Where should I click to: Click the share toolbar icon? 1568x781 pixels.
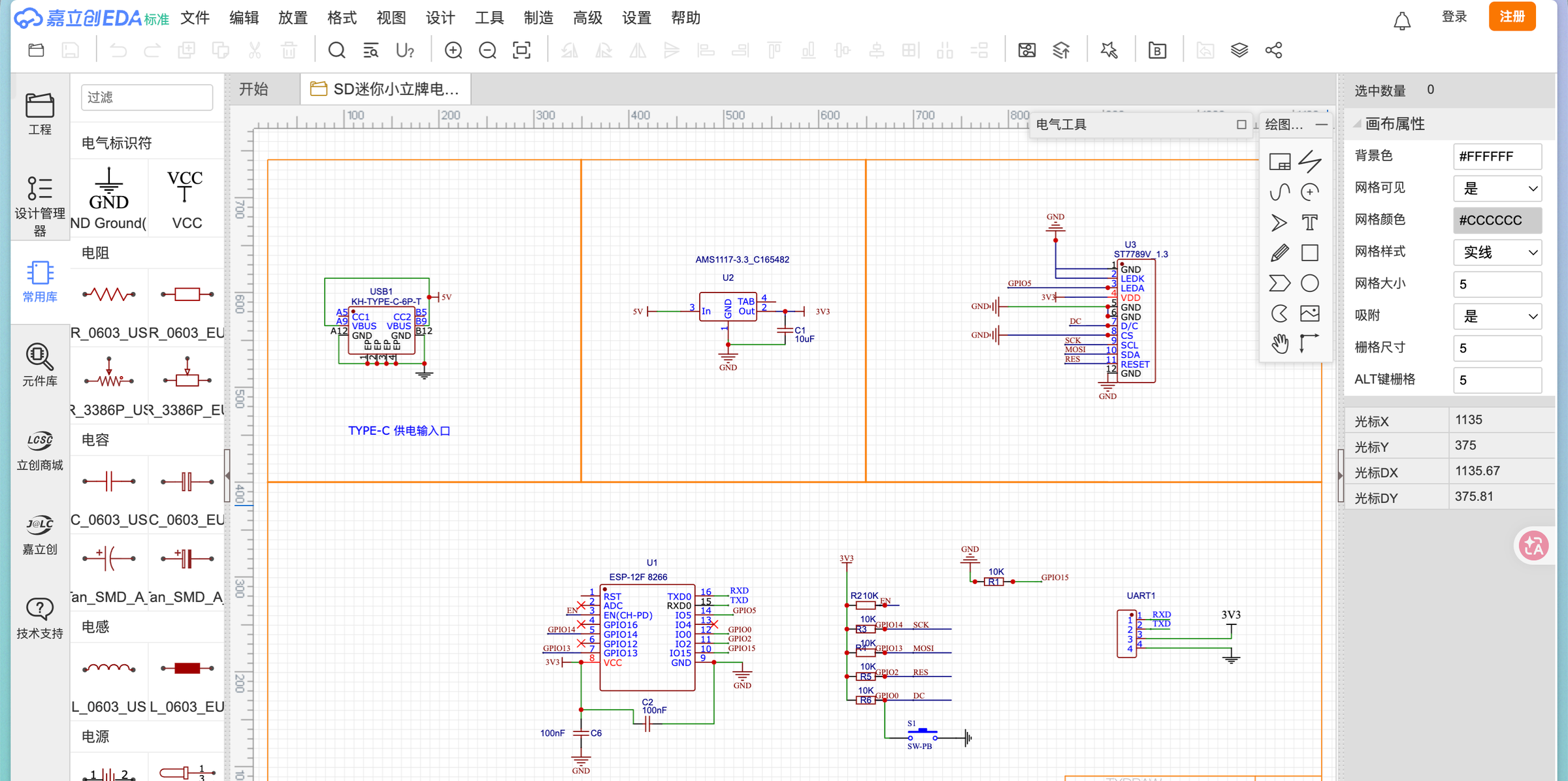click(1273, 50)
